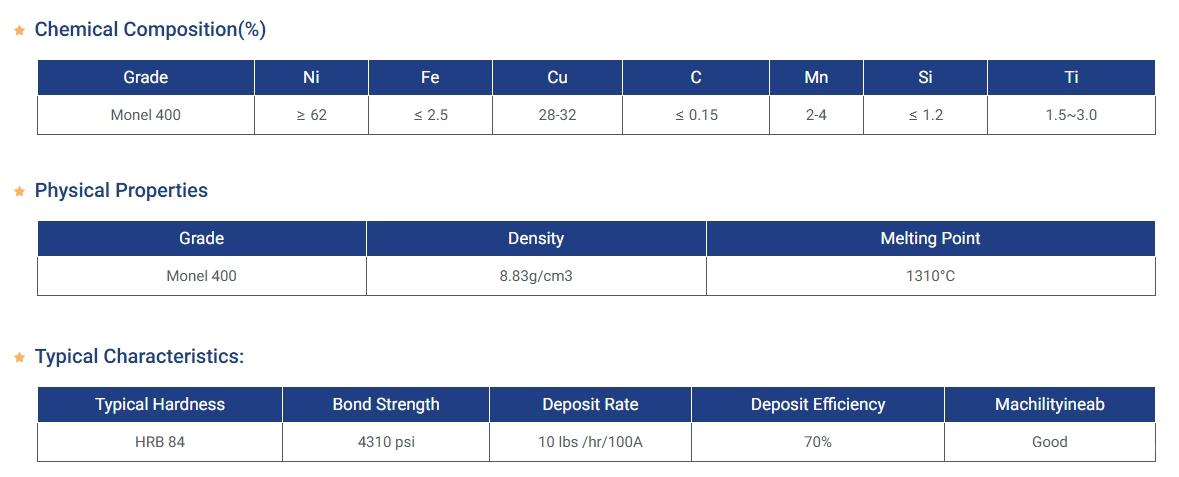The image size is (1179, 477).
Task: Click the Ti column header
Action: click(x=1071, y=77)
